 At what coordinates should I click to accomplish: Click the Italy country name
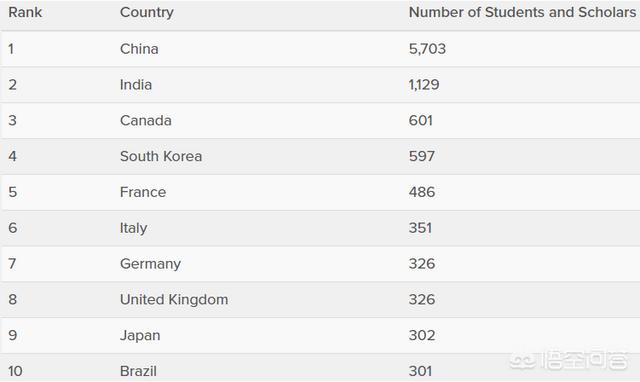tap(133, 228)
